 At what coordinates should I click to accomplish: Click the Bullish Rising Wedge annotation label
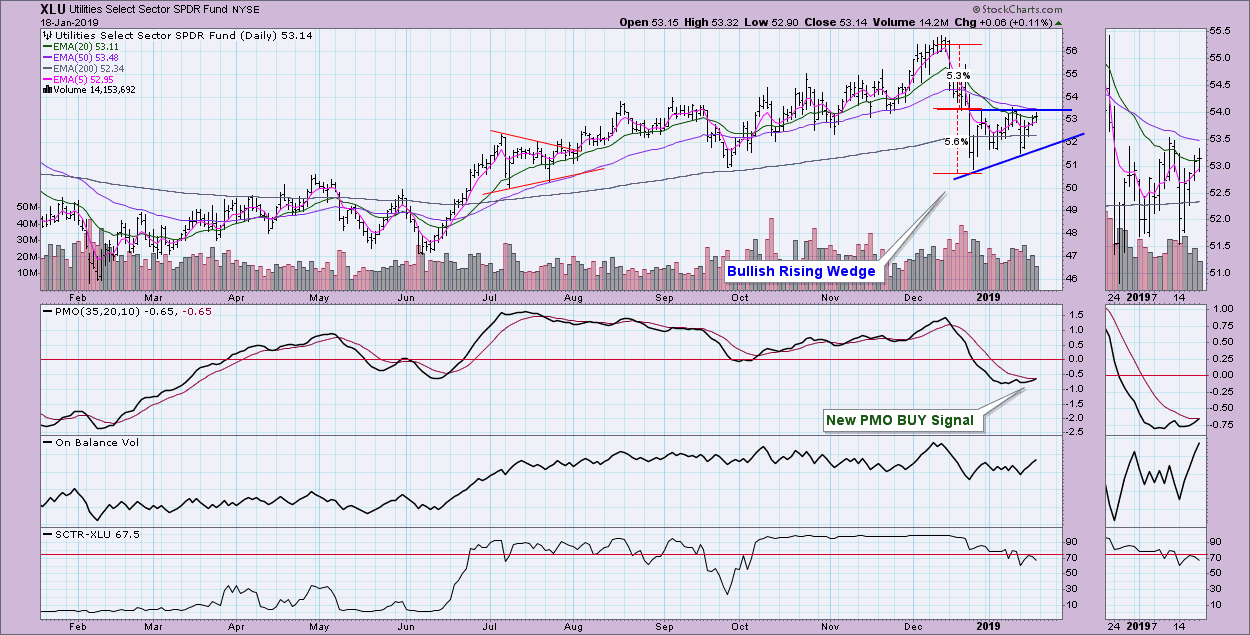[801, 271]
